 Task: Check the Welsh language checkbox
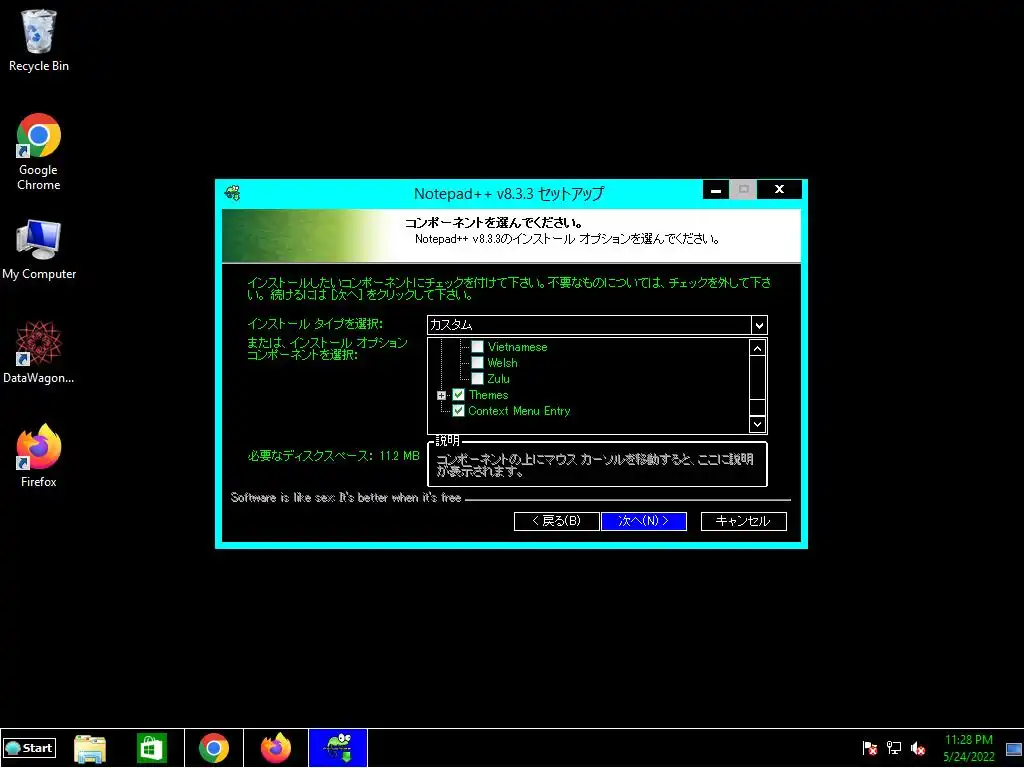click(x=477, y=362)
